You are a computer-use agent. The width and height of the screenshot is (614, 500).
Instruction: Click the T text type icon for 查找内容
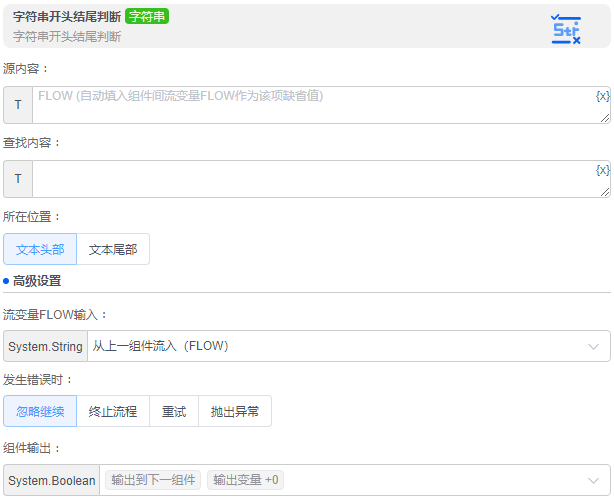(x=18, y=179)
